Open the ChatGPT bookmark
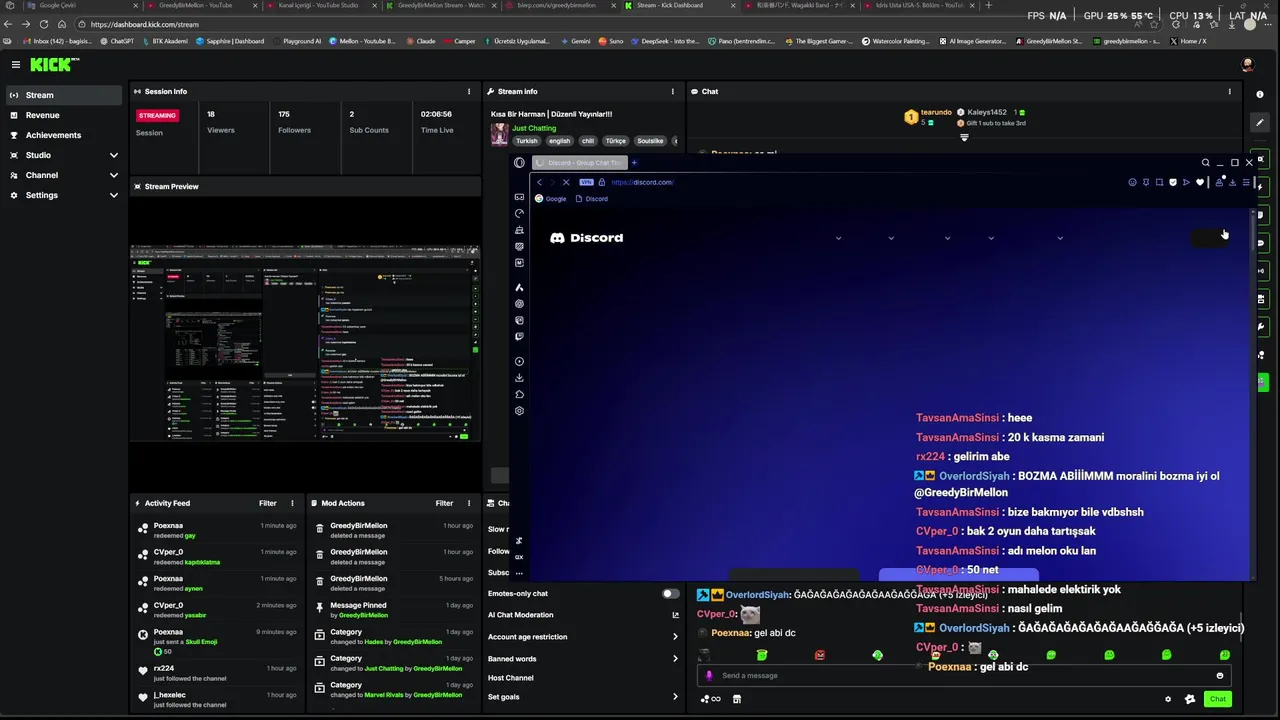1280x720 pixels. click(117, 41)
